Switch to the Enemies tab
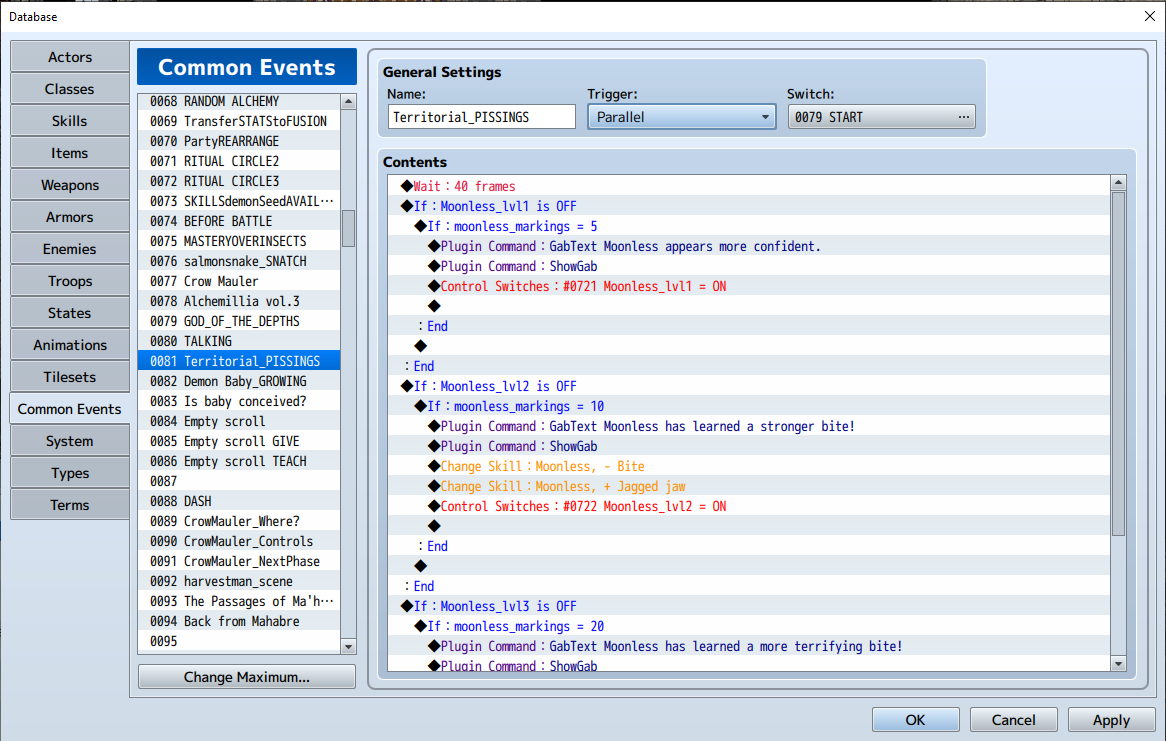 [x=70, y=249]
